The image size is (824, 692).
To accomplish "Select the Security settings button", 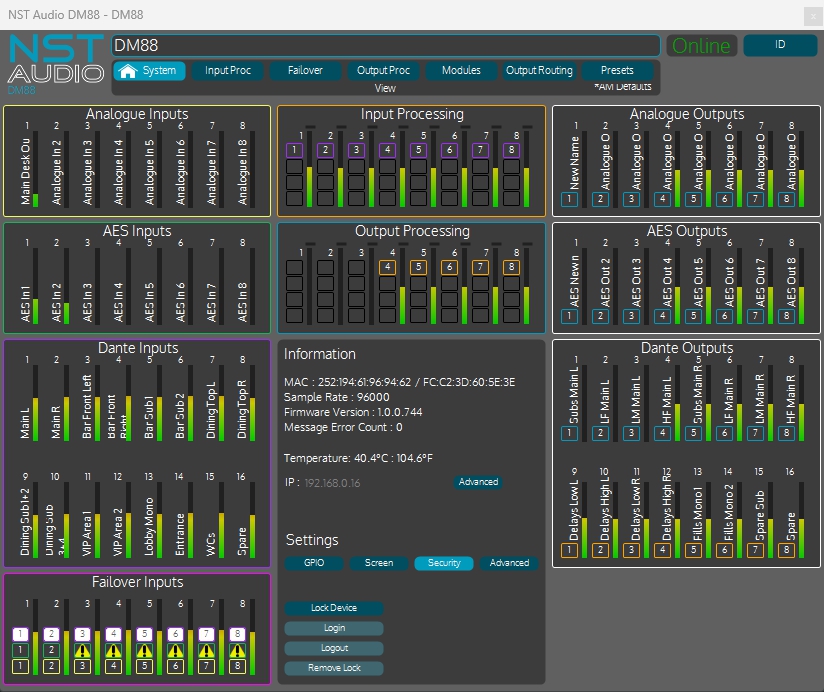I will pyautogui.click(x=444, y=563).
